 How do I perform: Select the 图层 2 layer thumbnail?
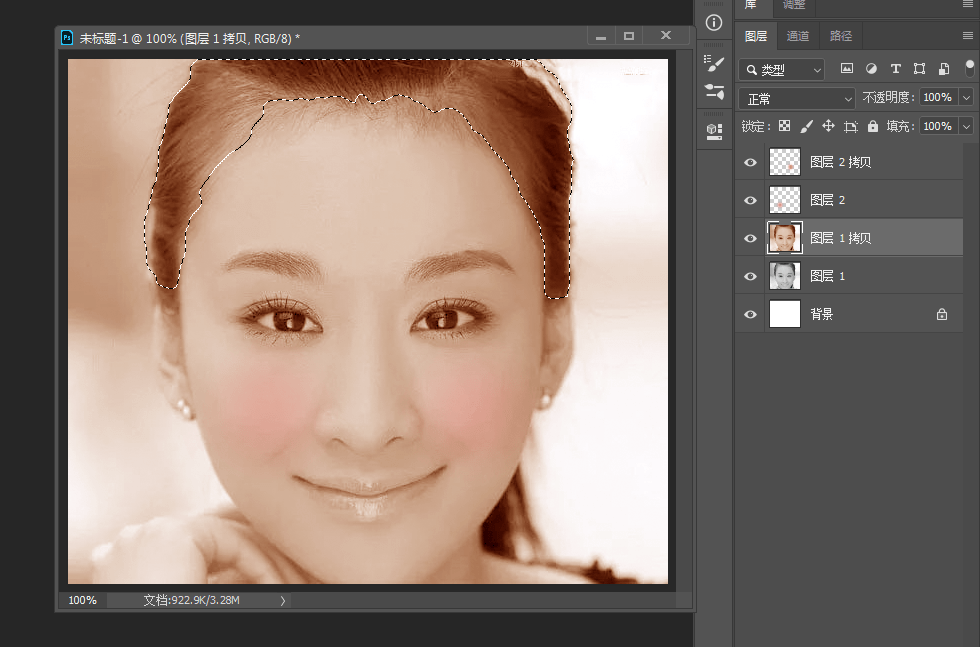click(x=785, y=200)
